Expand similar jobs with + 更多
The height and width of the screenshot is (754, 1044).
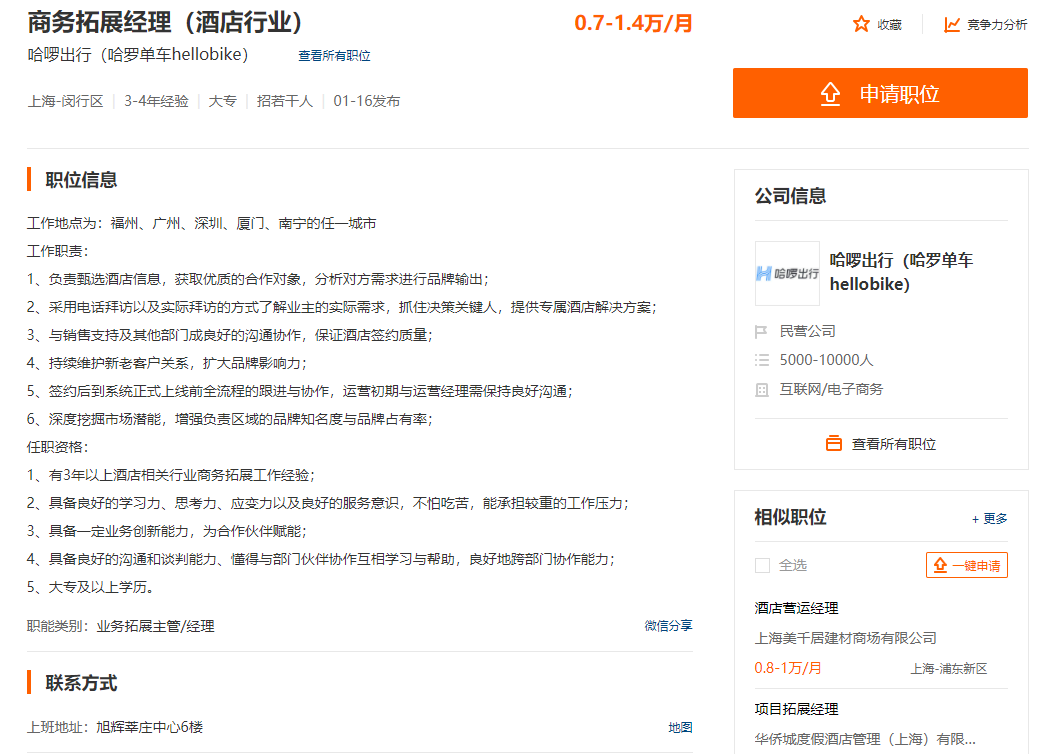click(x=989, y=519)
